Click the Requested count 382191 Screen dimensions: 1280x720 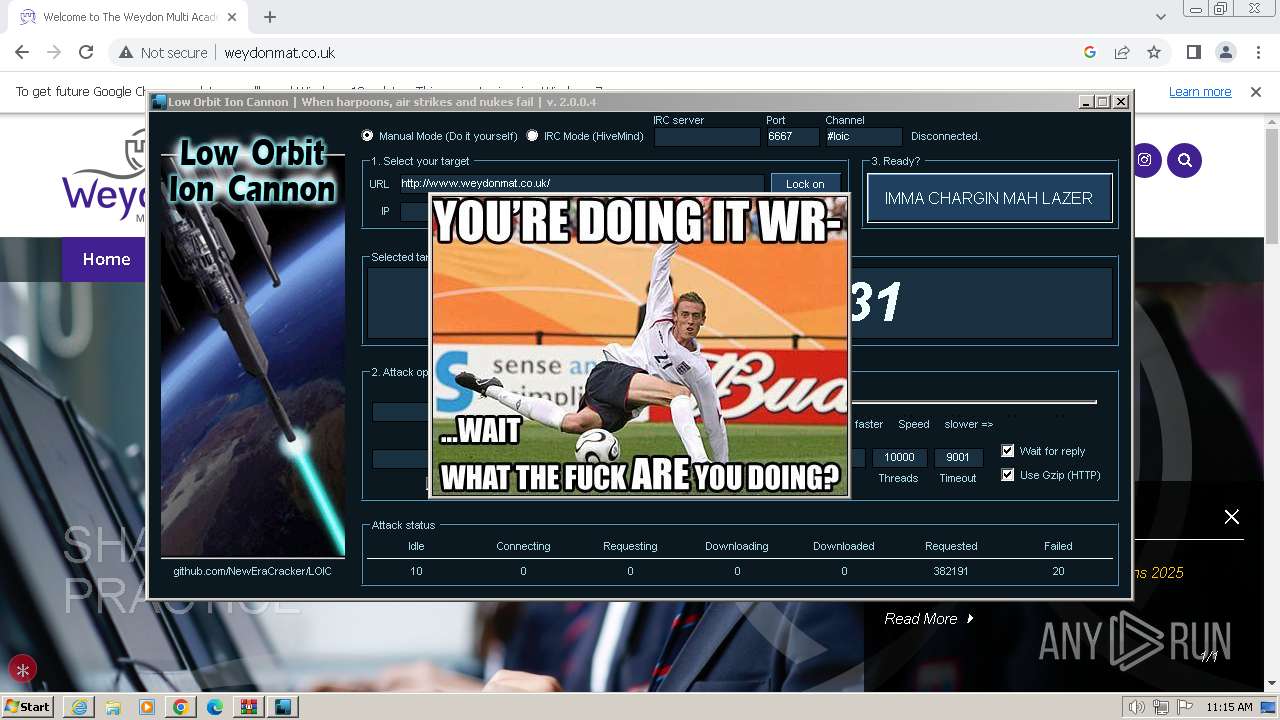(x=951, y=571)
